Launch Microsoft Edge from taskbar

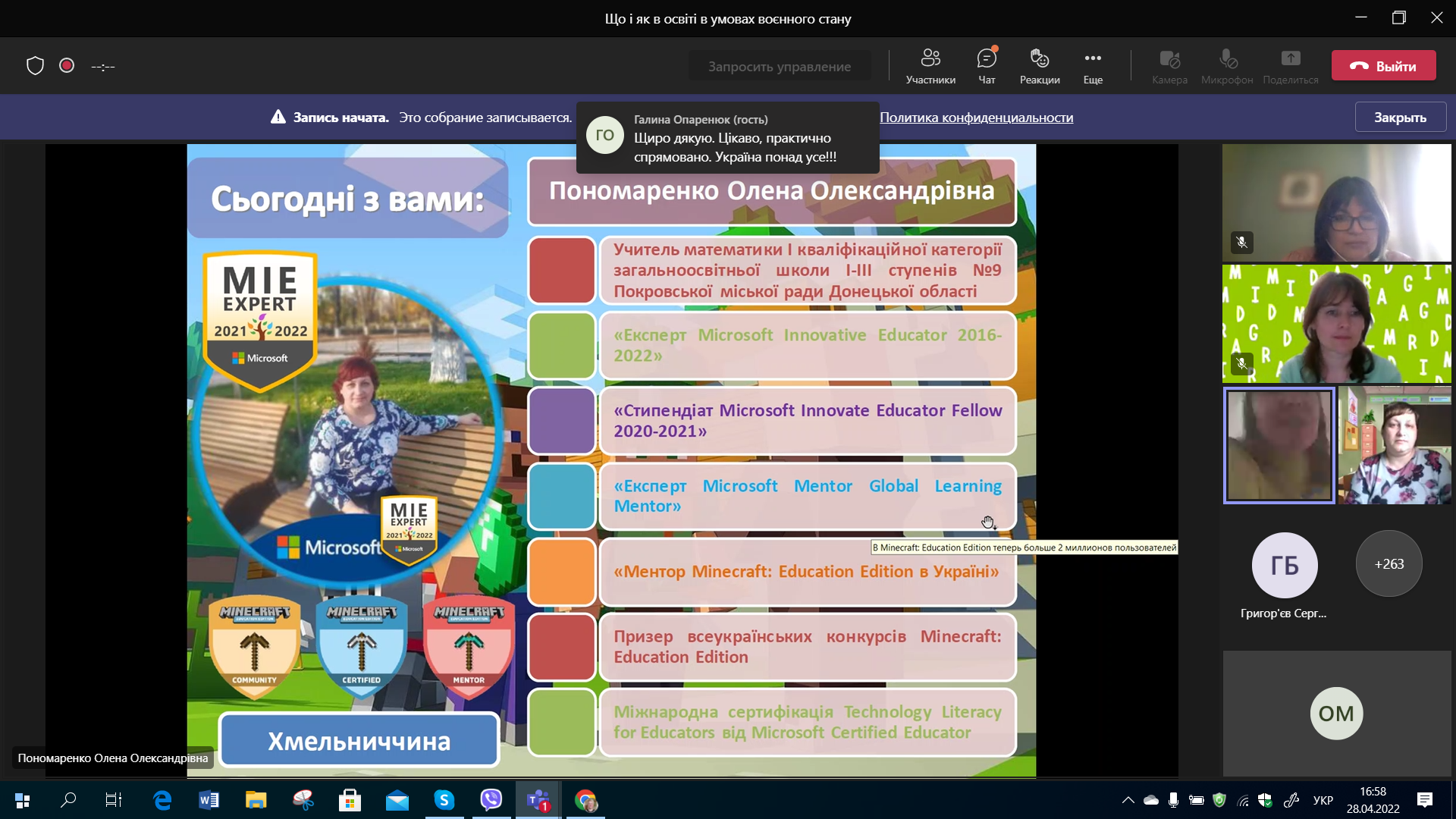(x=162, y=800)
